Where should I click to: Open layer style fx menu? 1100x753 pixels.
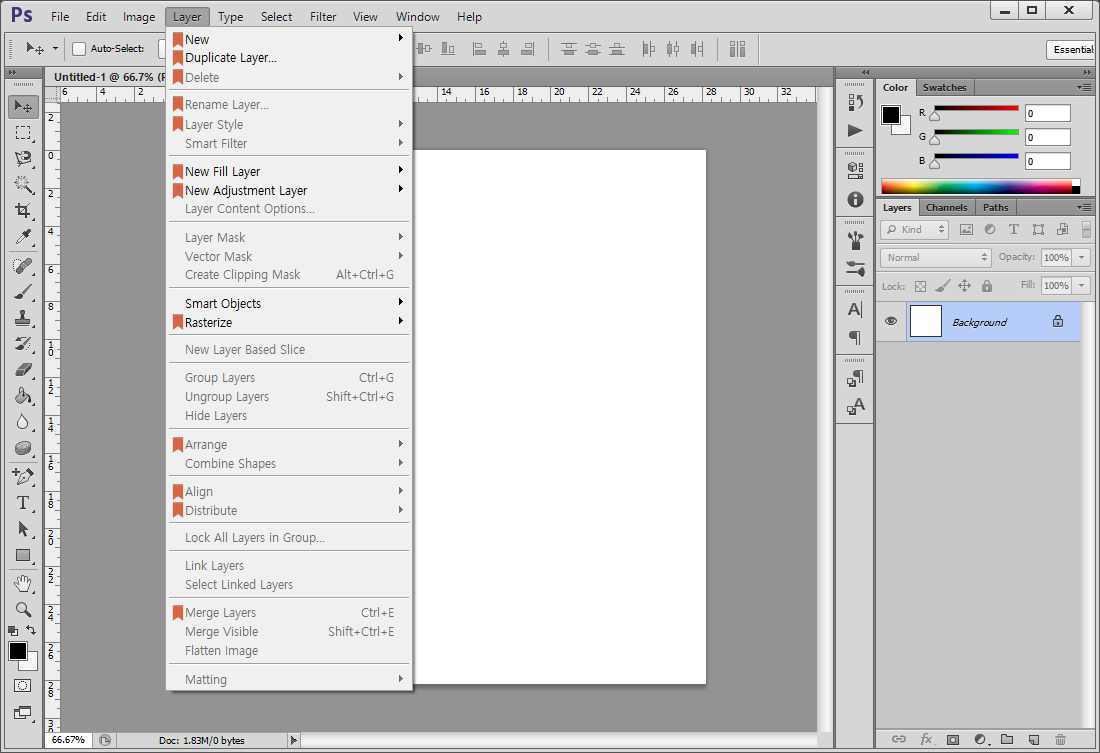926,739
